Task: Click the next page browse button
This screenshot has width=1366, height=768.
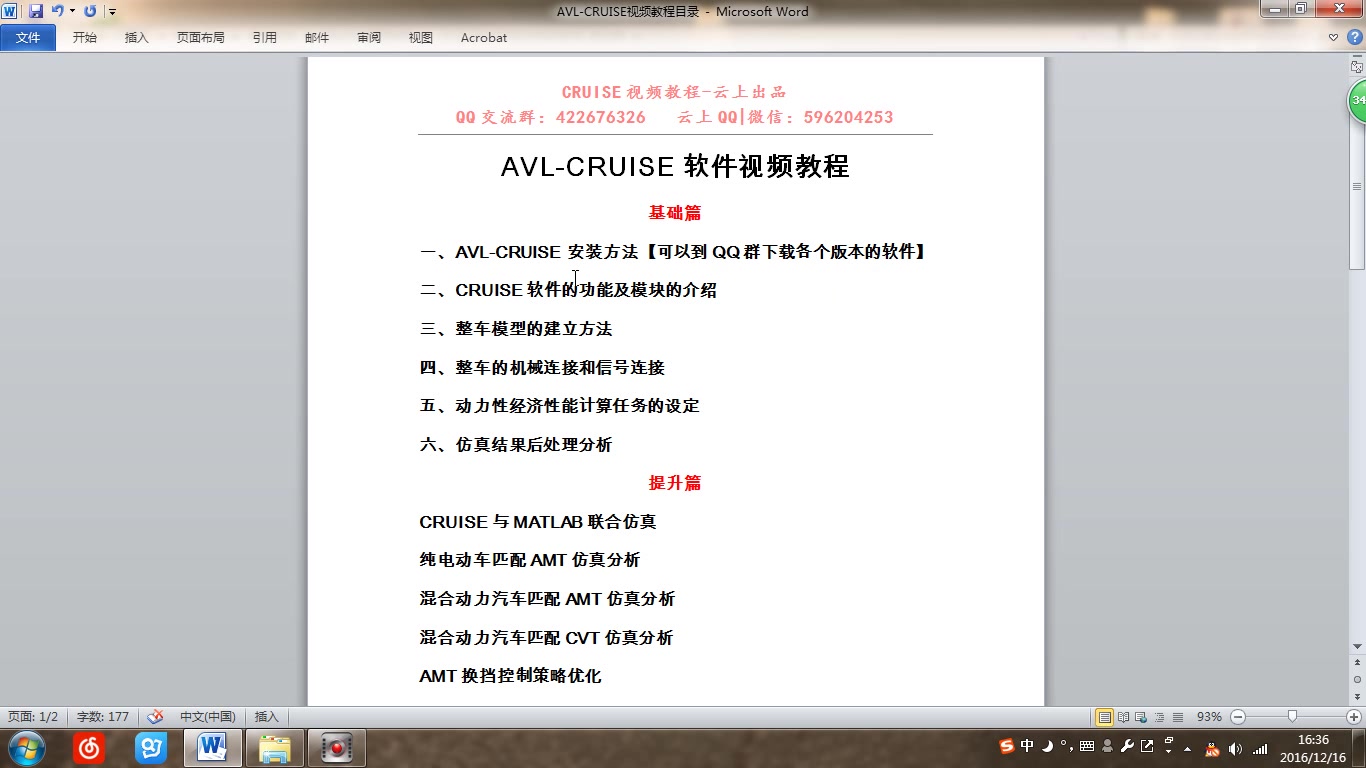Action: [x=1357, y=696]
